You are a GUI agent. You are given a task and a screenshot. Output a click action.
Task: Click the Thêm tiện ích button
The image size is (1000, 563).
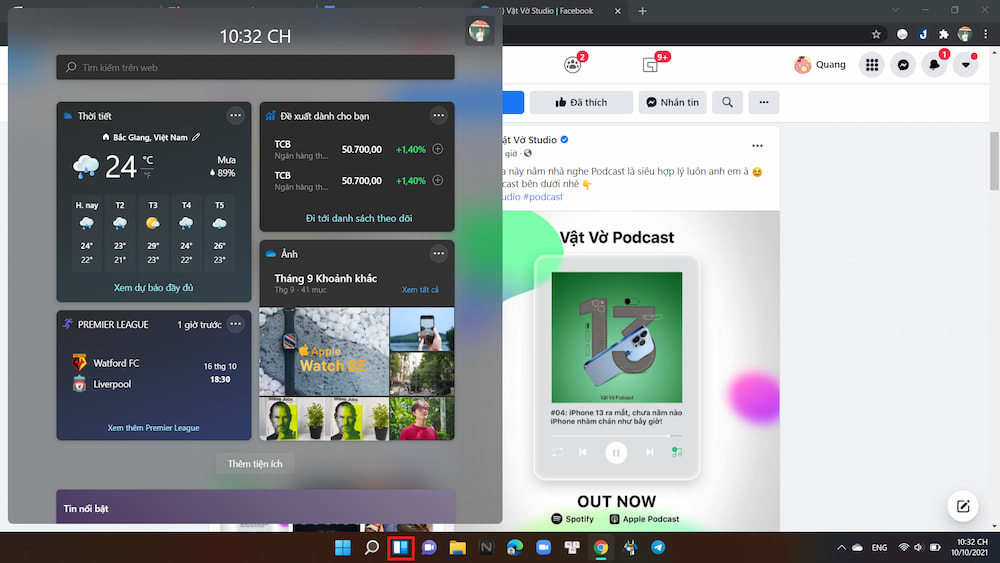point(255,464)
